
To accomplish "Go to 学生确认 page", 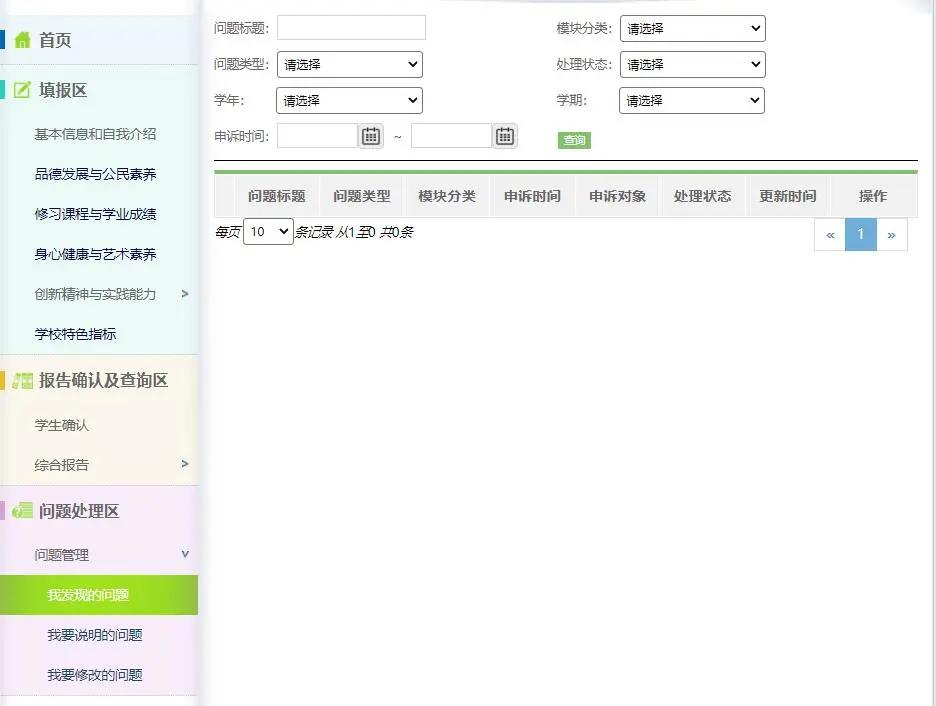I will pyautogui.click(x=60, y=424).
